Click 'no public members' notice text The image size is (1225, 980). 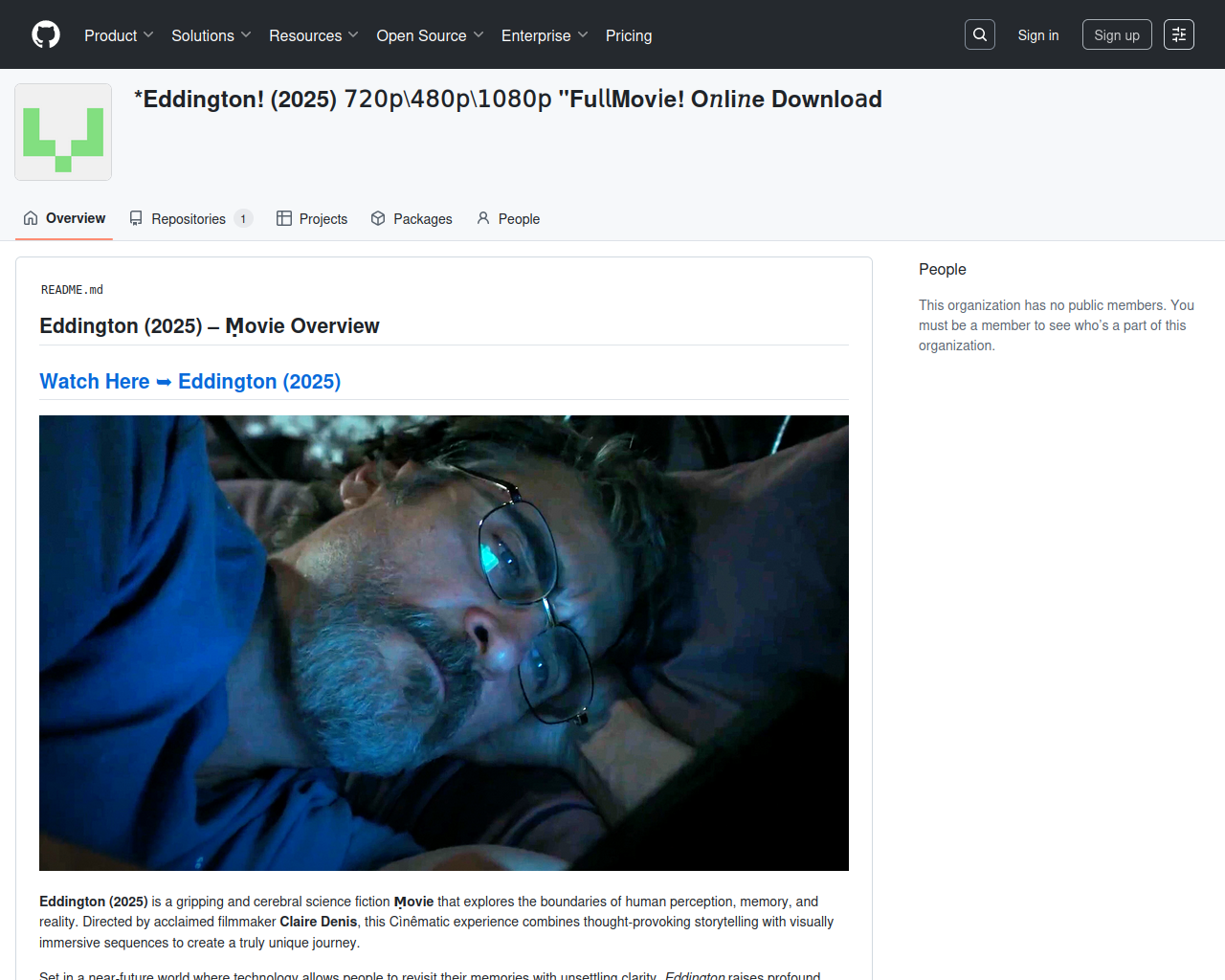pos(1057,325)
